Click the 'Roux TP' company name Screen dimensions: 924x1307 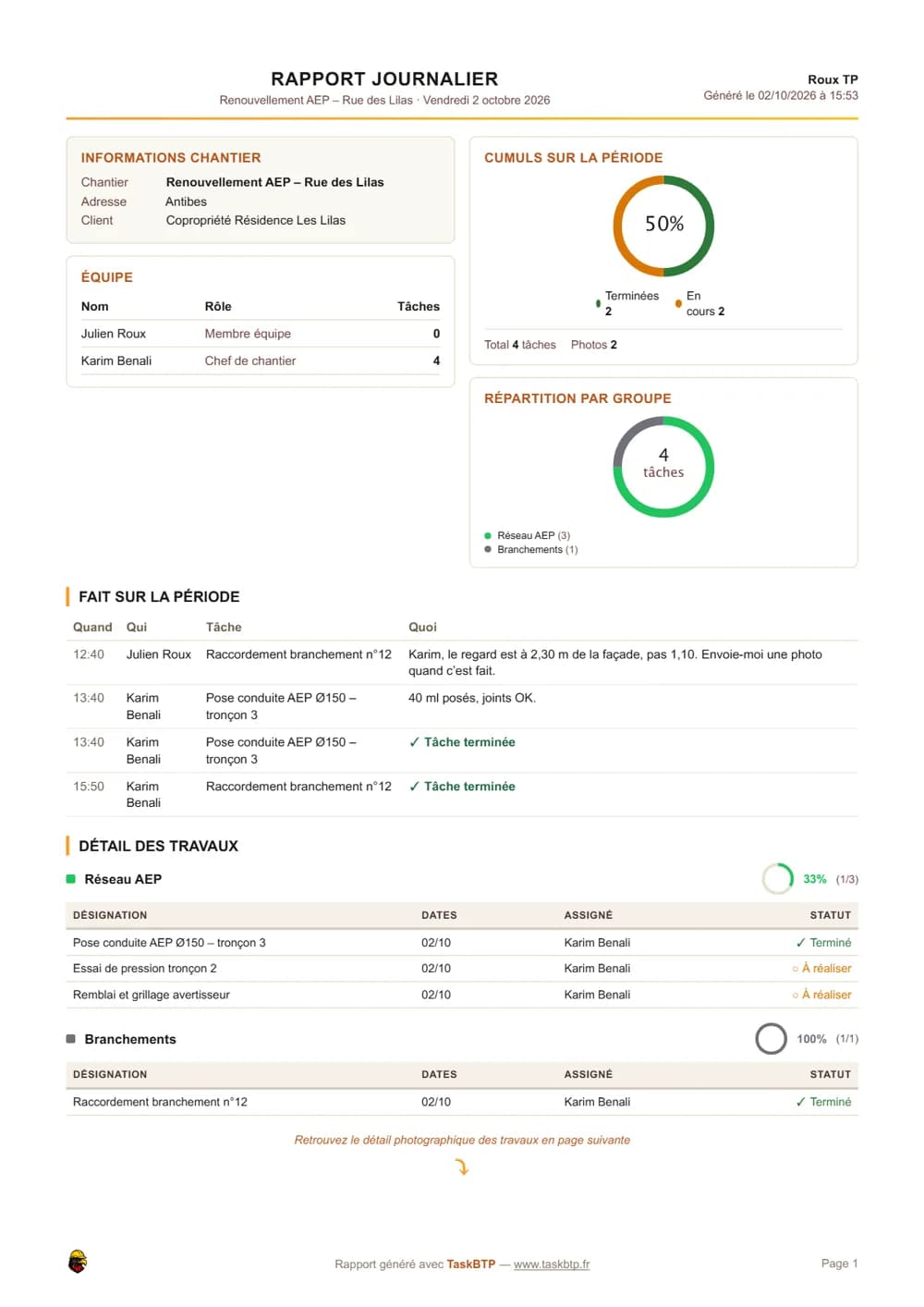pyautogui.click(x=833, y=79)
